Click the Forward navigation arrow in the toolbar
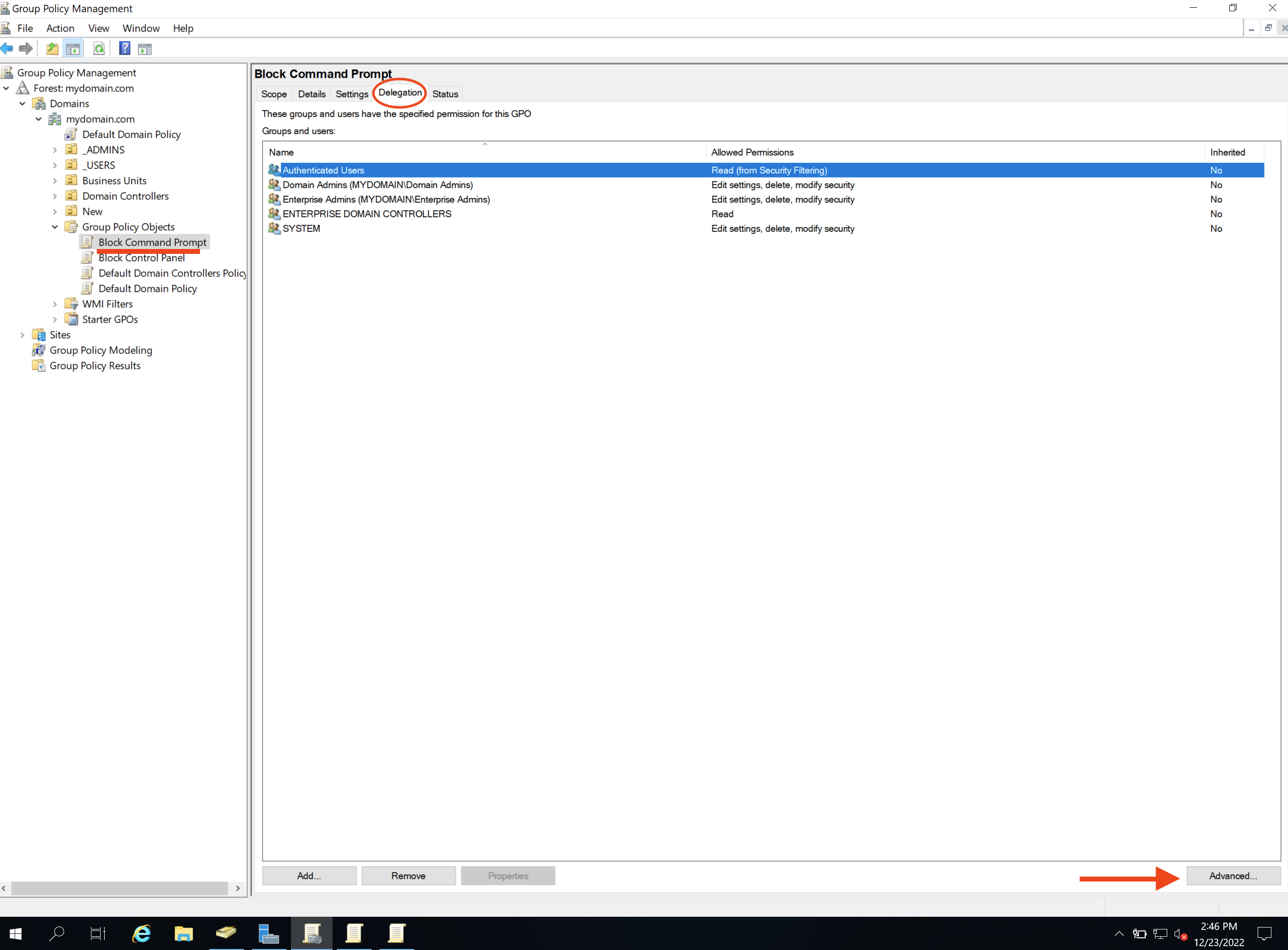1288x950 pixels. click(26, 48)
